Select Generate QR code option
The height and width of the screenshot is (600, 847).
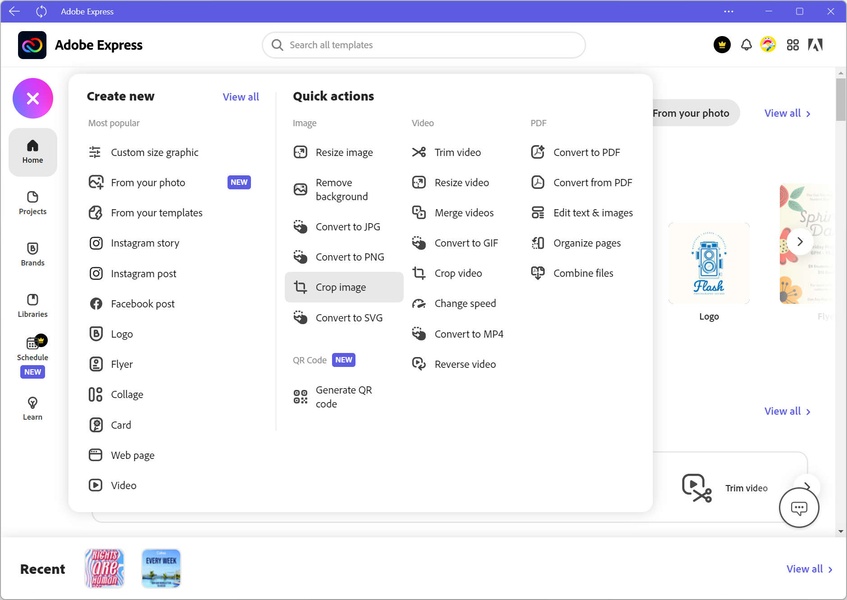click(343, 397)
